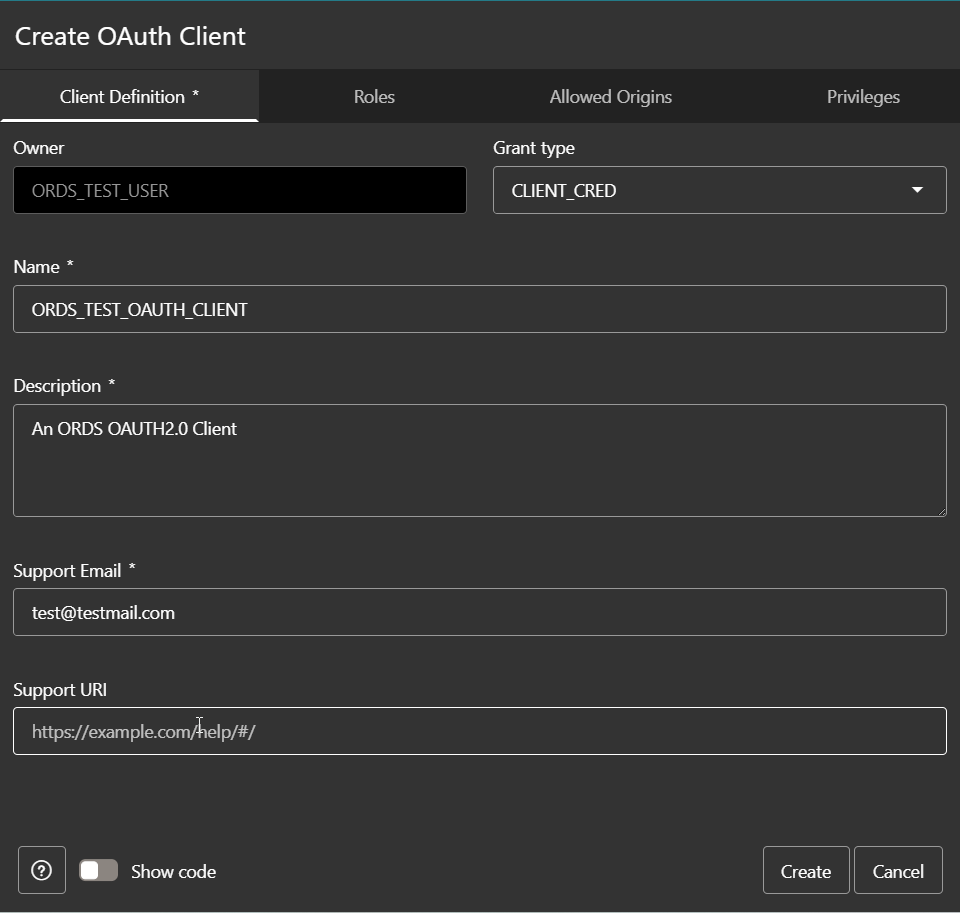Click the help question mark icon

pyautogui.click(x=41, y=870)
